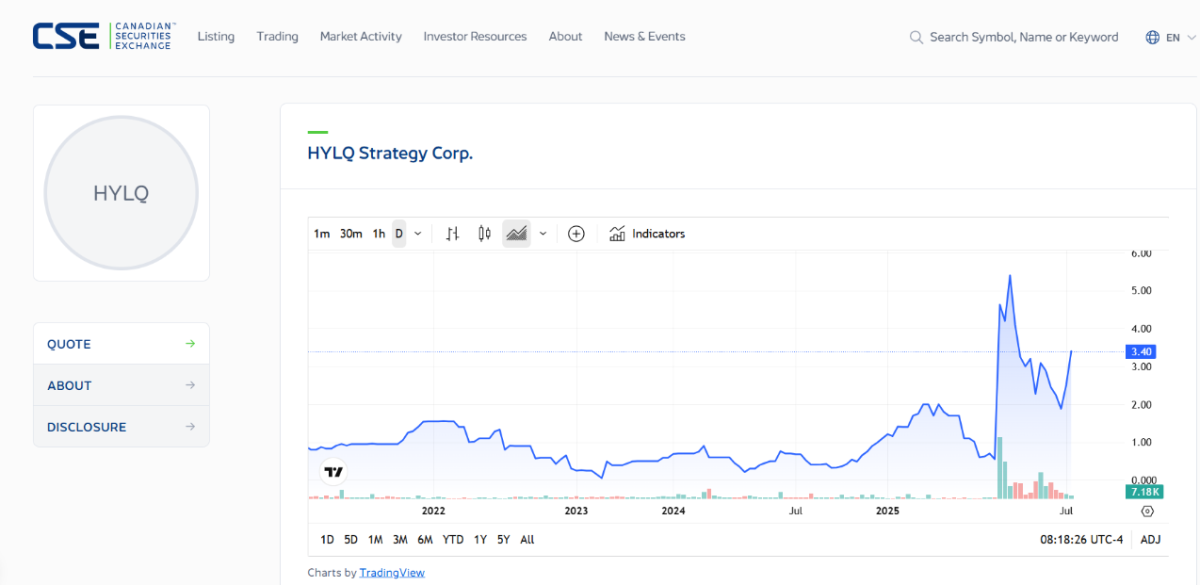Screen dimensions: 1200x585
Task: Open the Indicators panel
Action: (647, 234)
